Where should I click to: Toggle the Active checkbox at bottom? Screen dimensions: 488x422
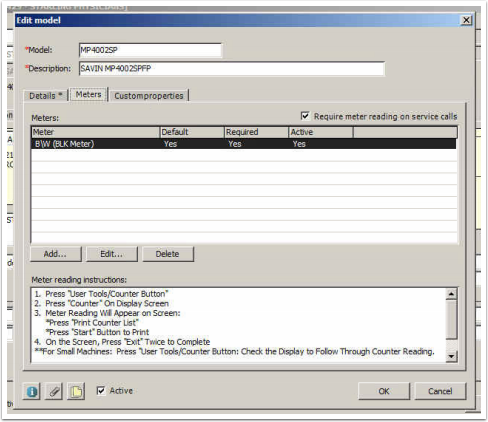[x=101, y=390]
